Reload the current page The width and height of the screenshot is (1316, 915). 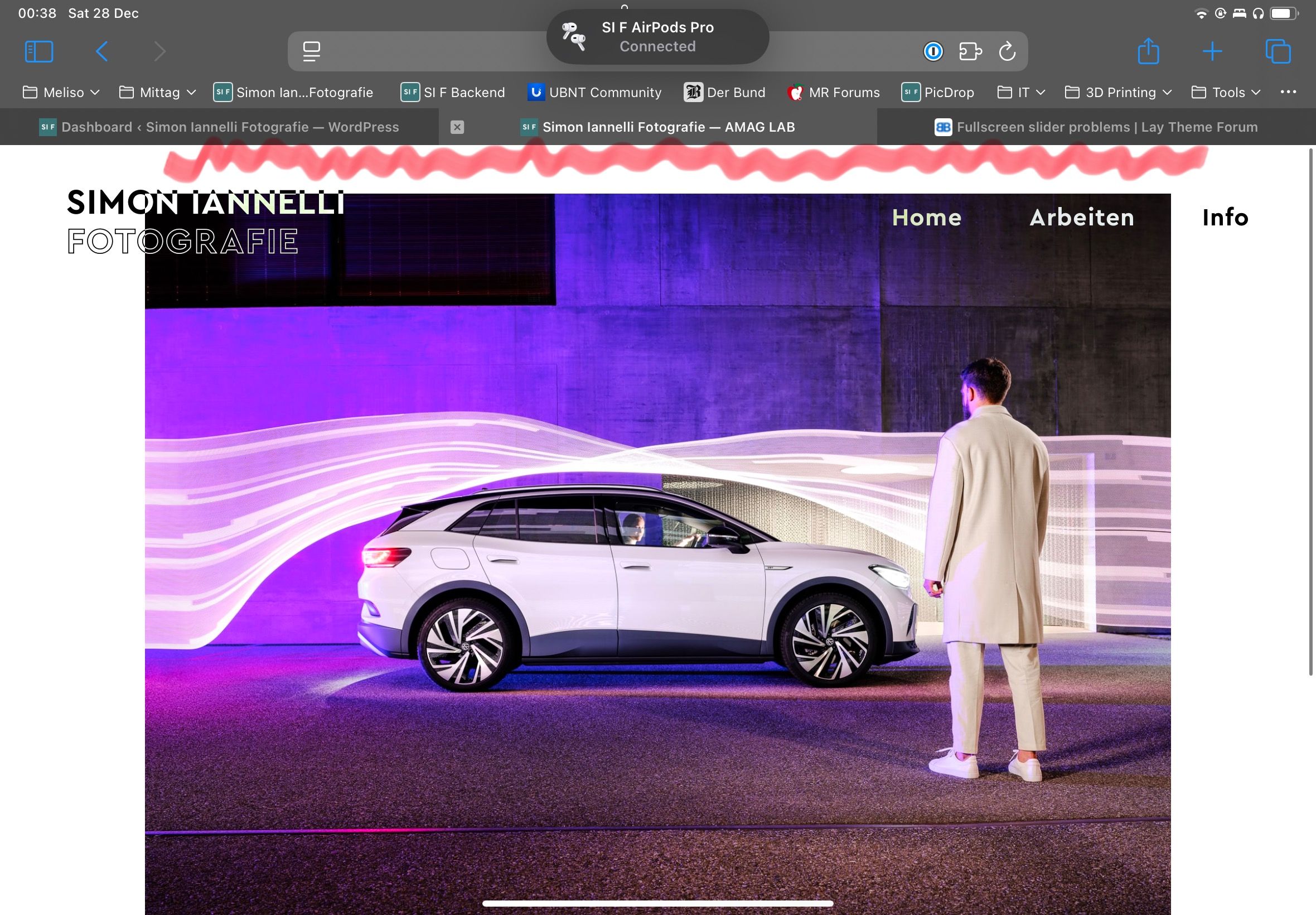[1007, 51]
